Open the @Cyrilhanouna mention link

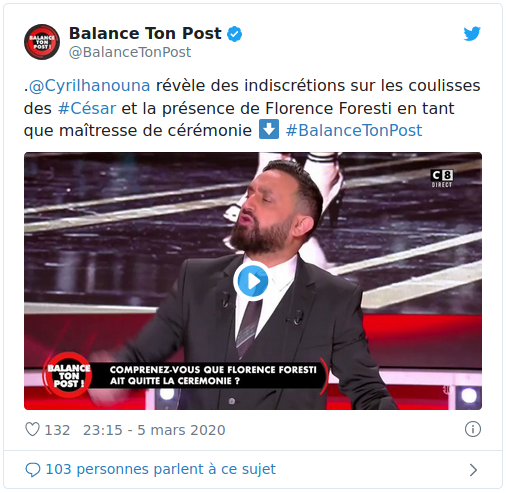click(89, 86)
